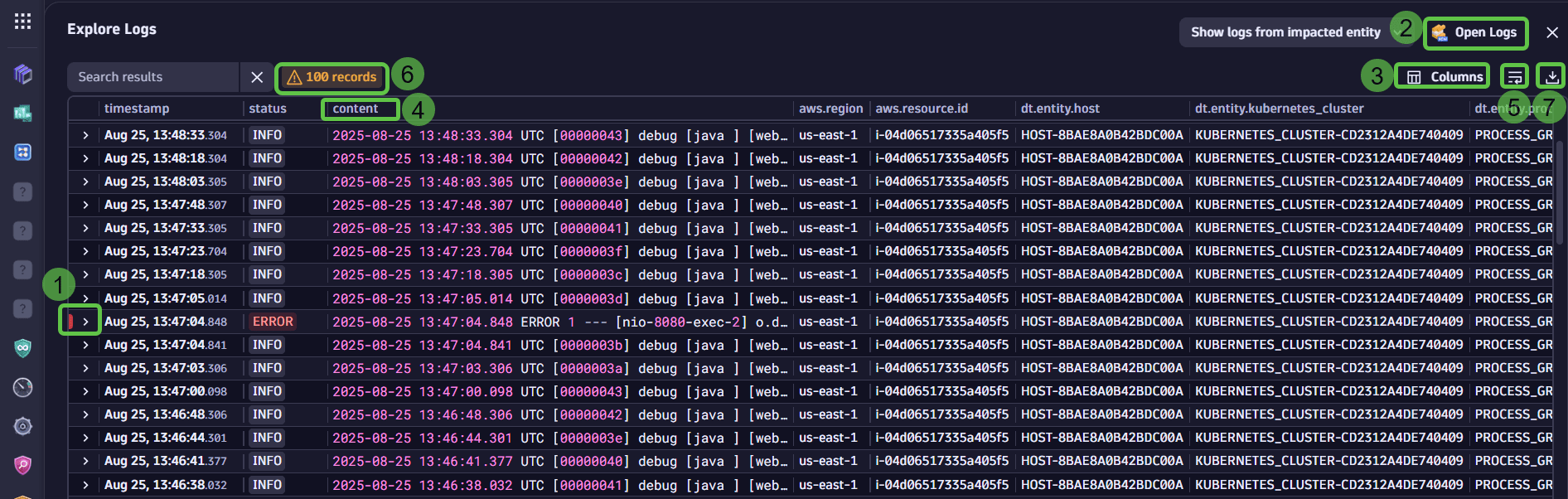Viewport: 1568px width, 499px height.
Task: Click content of the 13:46:44.301 row
Action: point(560,438)
